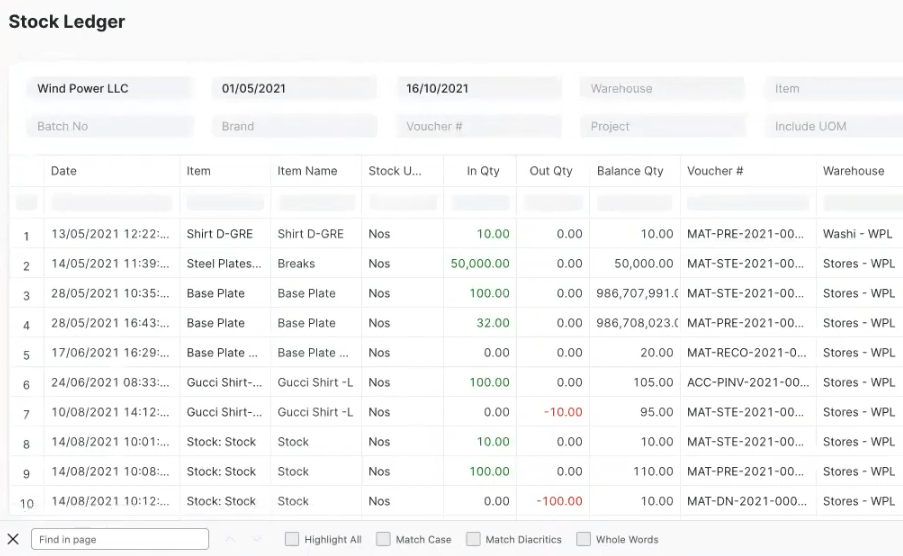Screen dimensions: 903x556
Task: Click the Find in page text field
Action: [x=120, y=539]
